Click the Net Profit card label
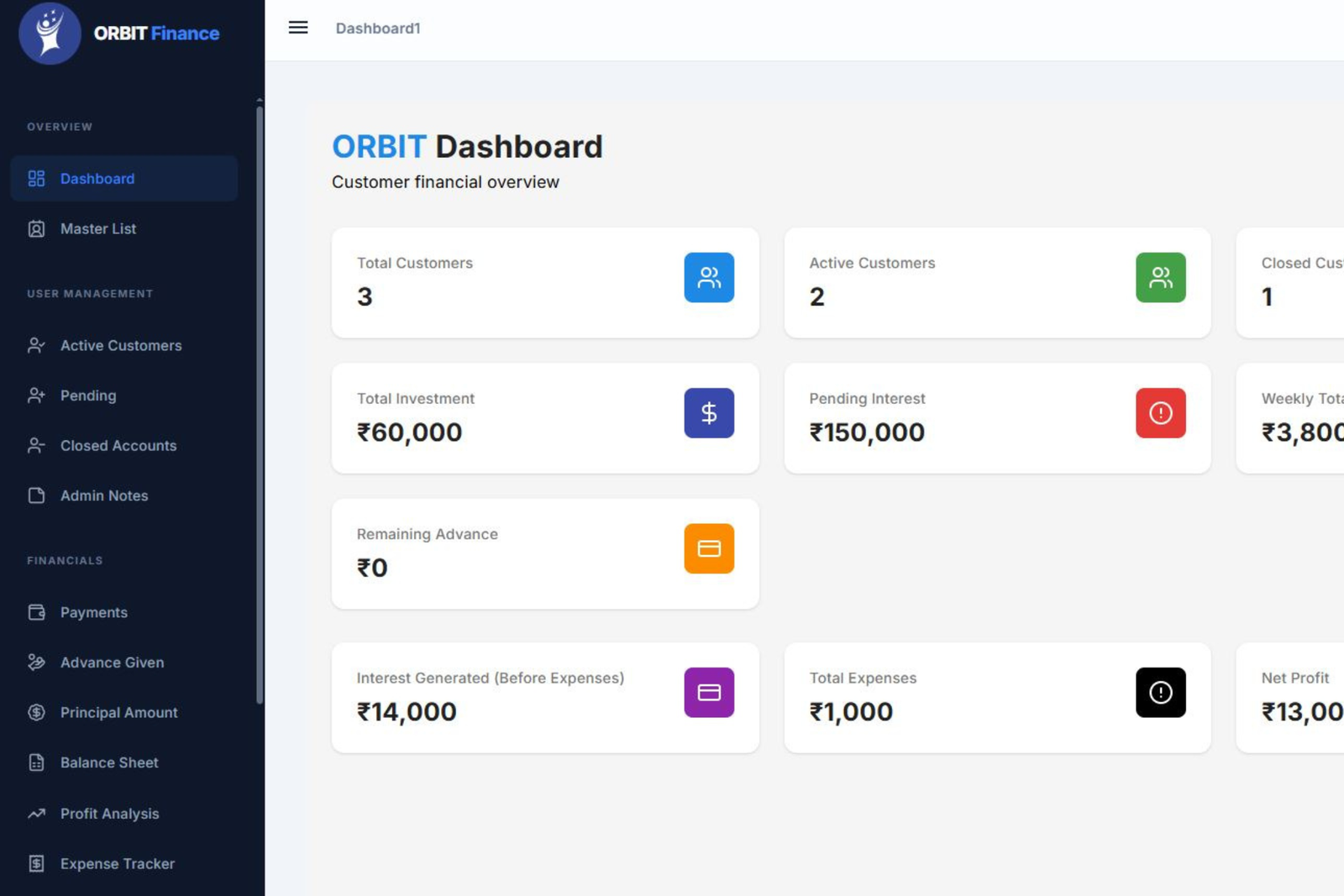Image resolution: width=1344 pixels, height=896 pixels. [x=1295, y=678]
